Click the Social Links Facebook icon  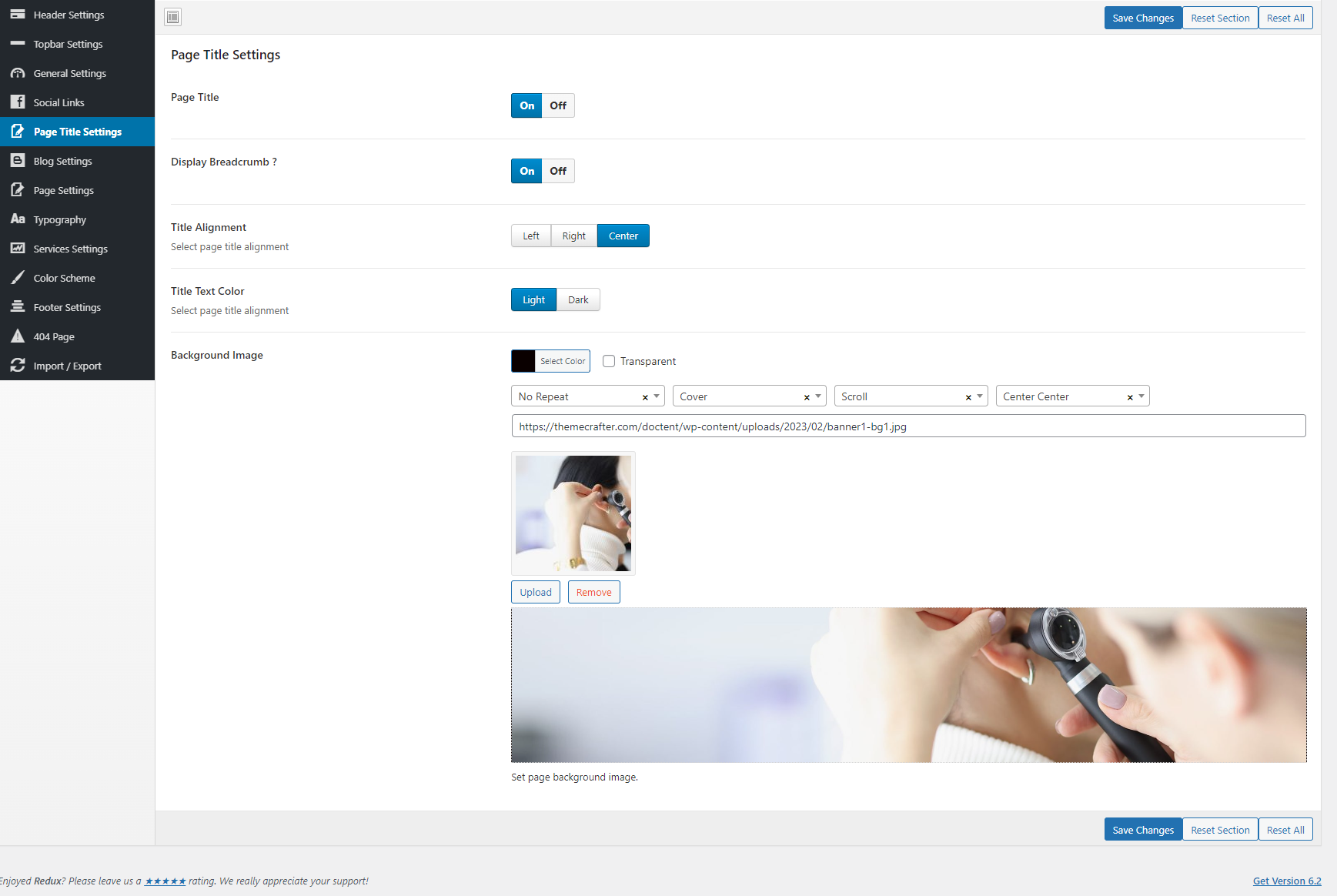[x=18, y=102]
